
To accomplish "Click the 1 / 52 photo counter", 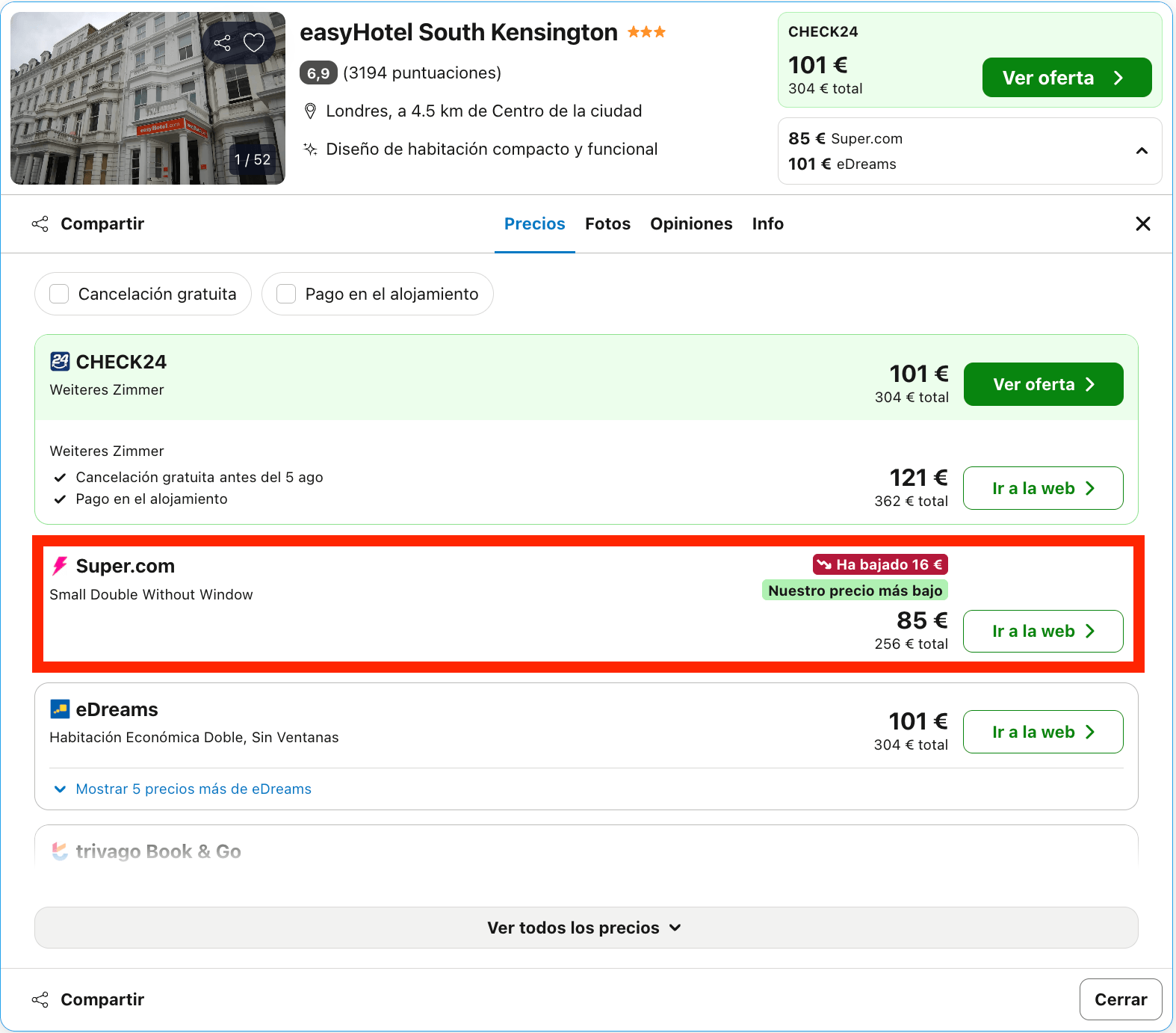I will [x=253, y=159].
